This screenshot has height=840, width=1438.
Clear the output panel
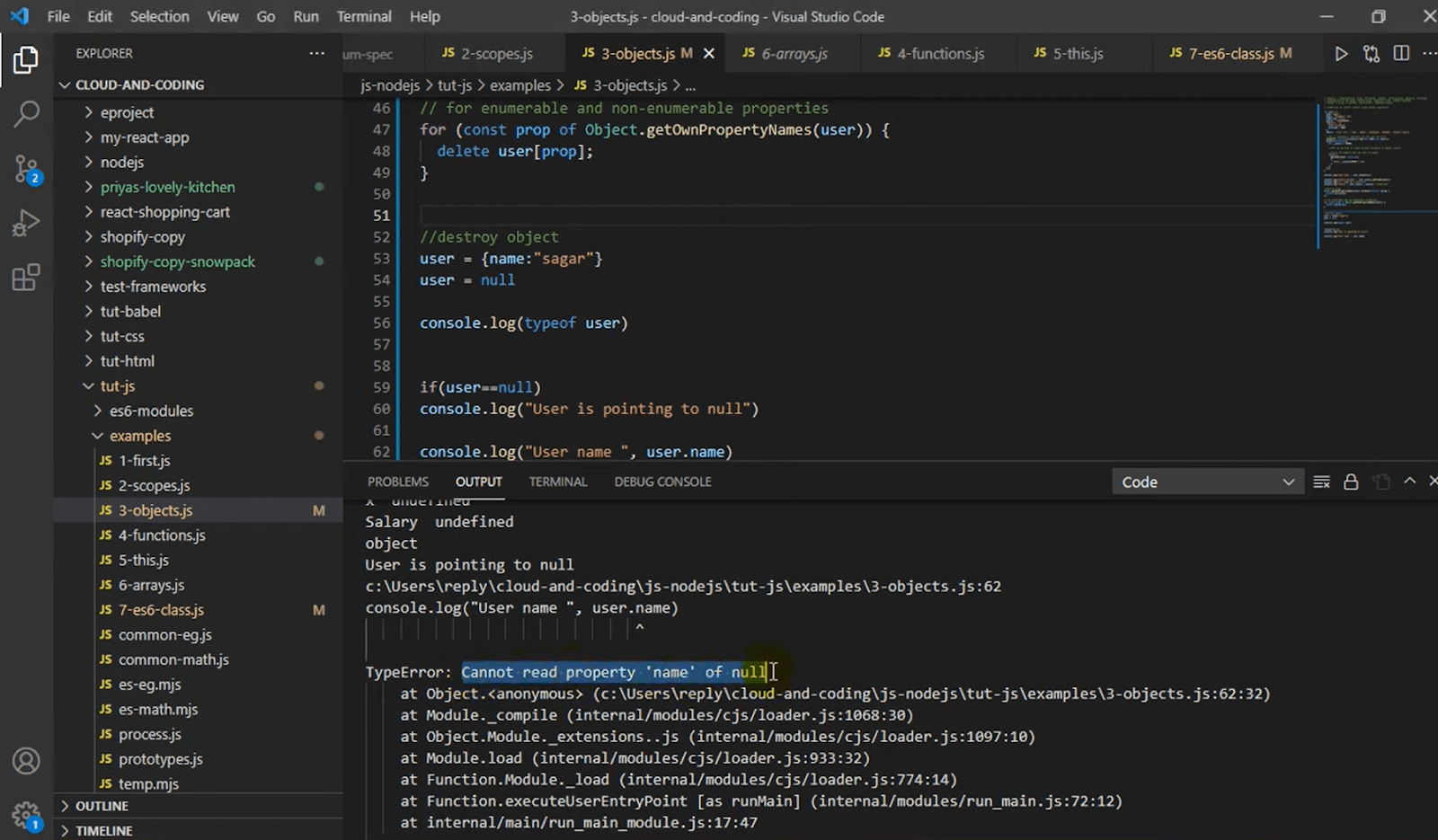coord(1321,482)
